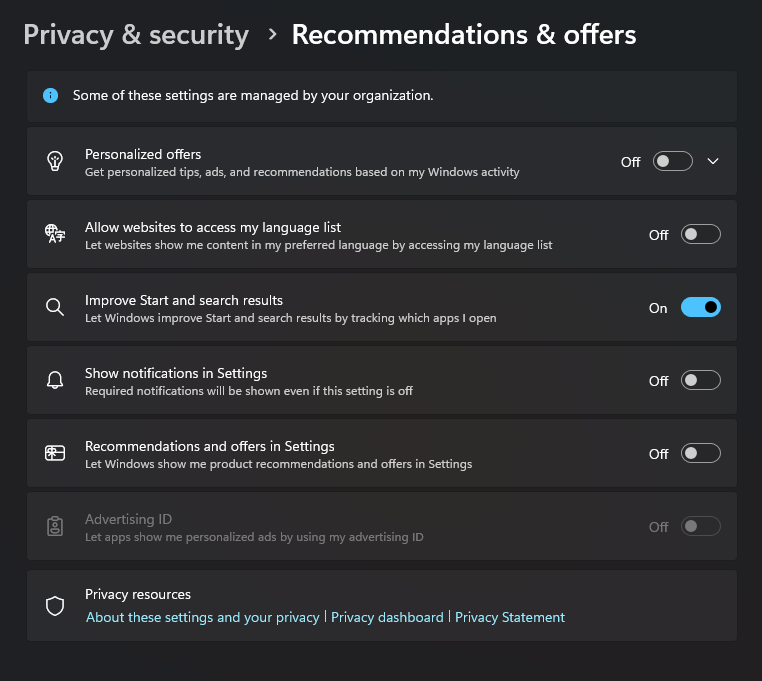
Task: Turn on the language list access toggle
Action: coord(700,234)
